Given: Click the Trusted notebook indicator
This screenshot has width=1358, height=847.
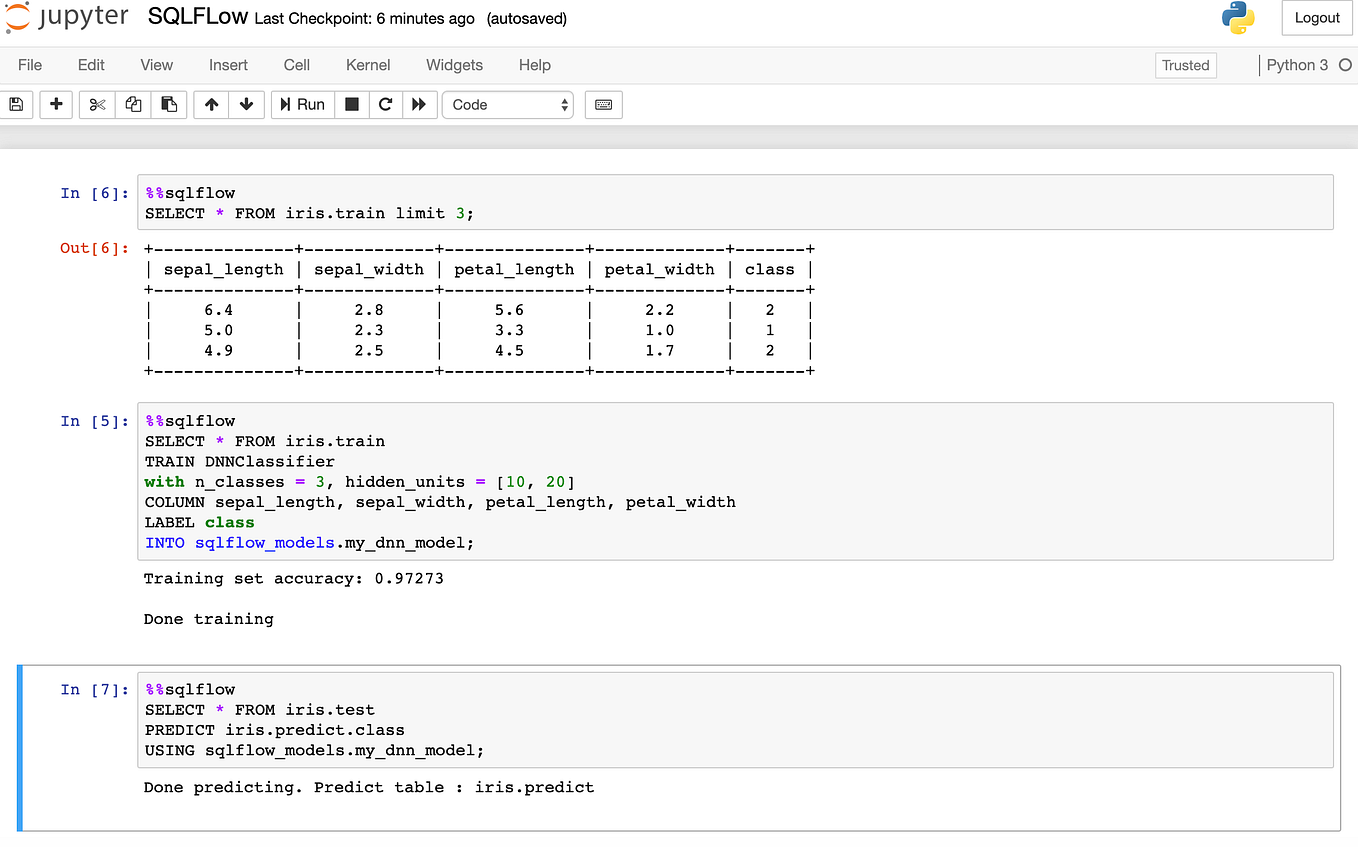Looking at the screenshot, I should (x=1185, y=65).
